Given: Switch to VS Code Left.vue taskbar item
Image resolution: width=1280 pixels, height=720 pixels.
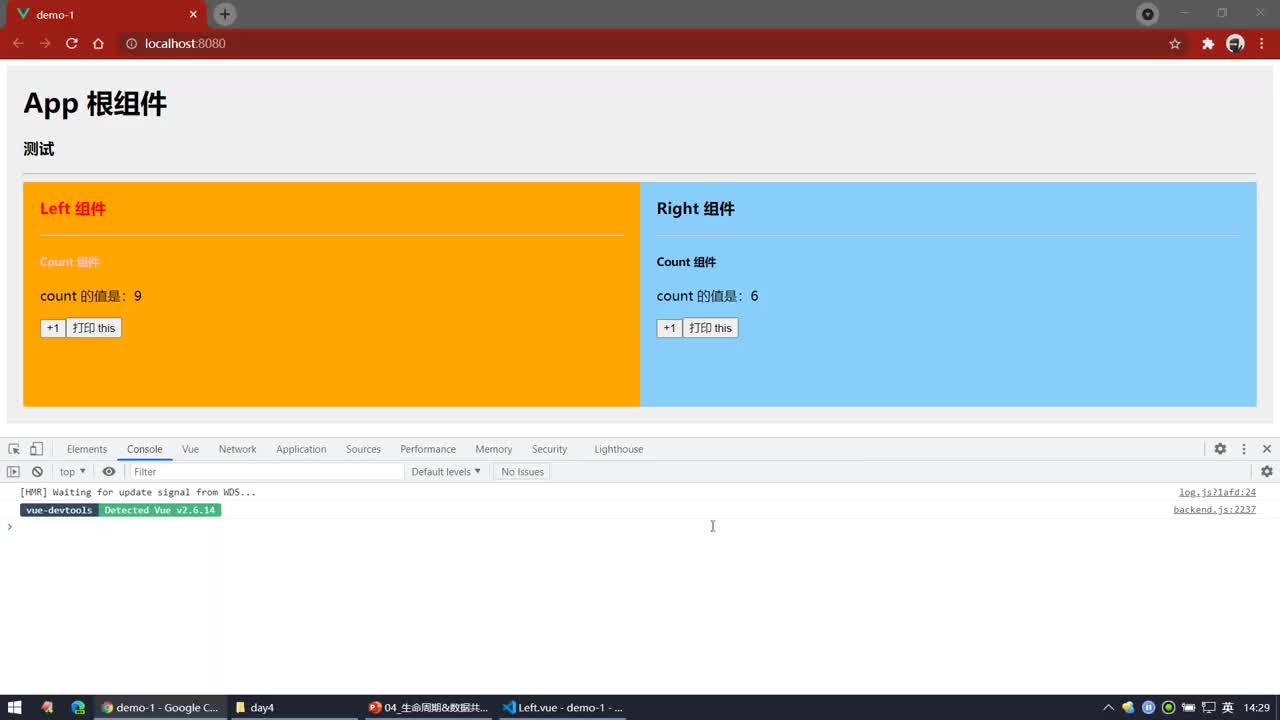Looking at the screenshot, I should coord(562,707).
